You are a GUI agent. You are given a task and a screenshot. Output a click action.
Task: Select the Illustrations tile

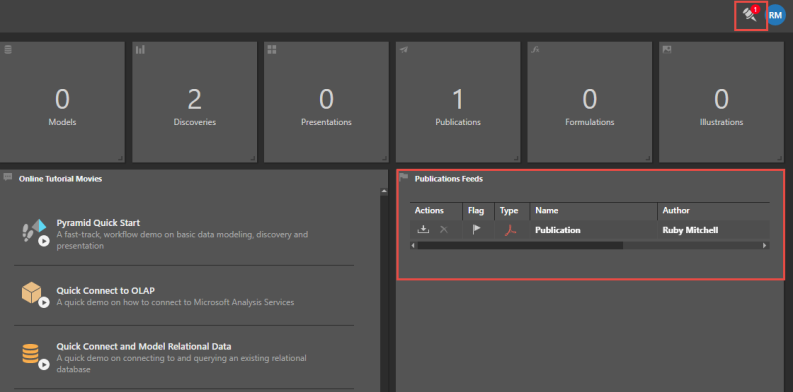(721, 102)
